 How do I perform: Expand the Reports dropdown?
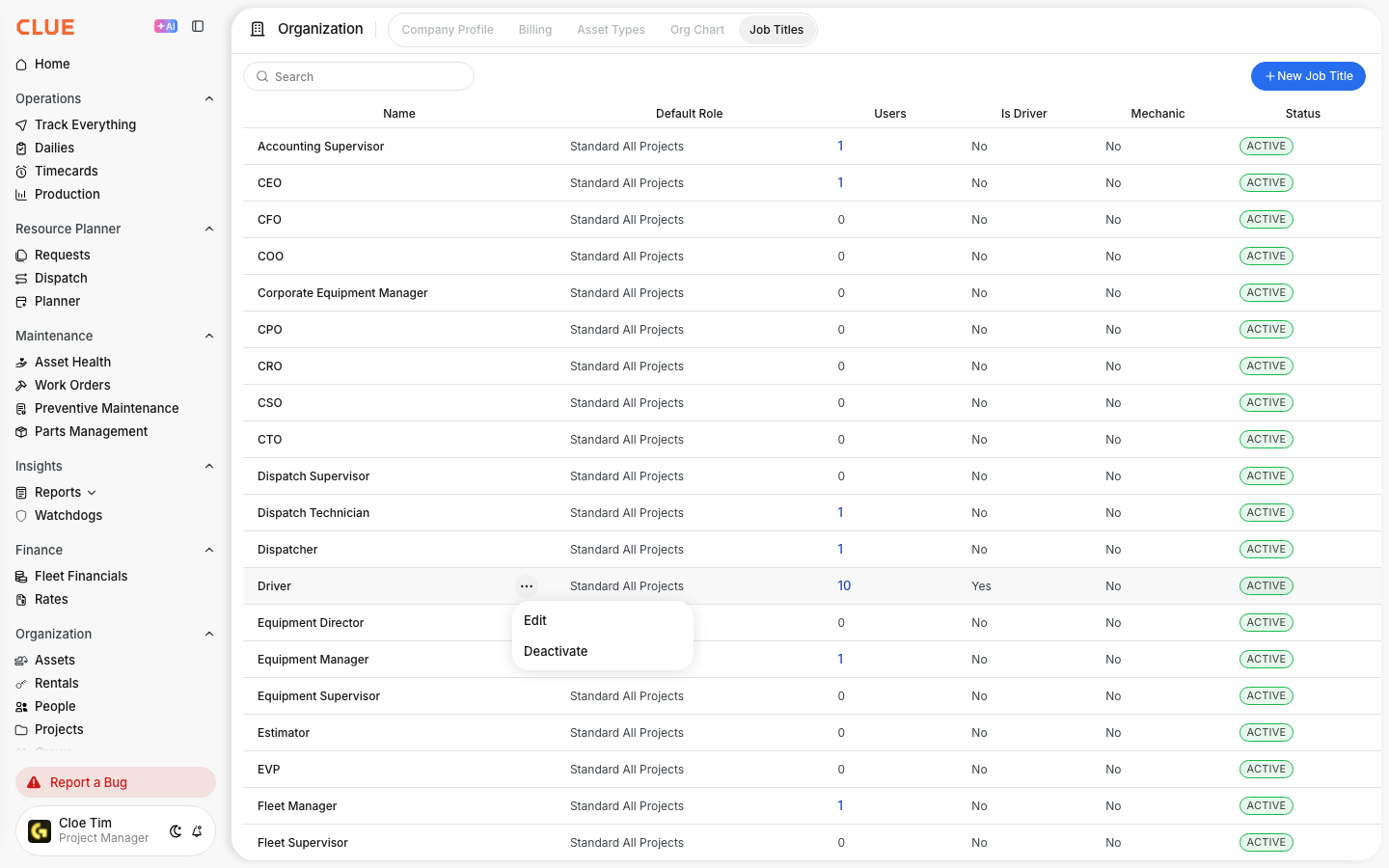[92, 493]
